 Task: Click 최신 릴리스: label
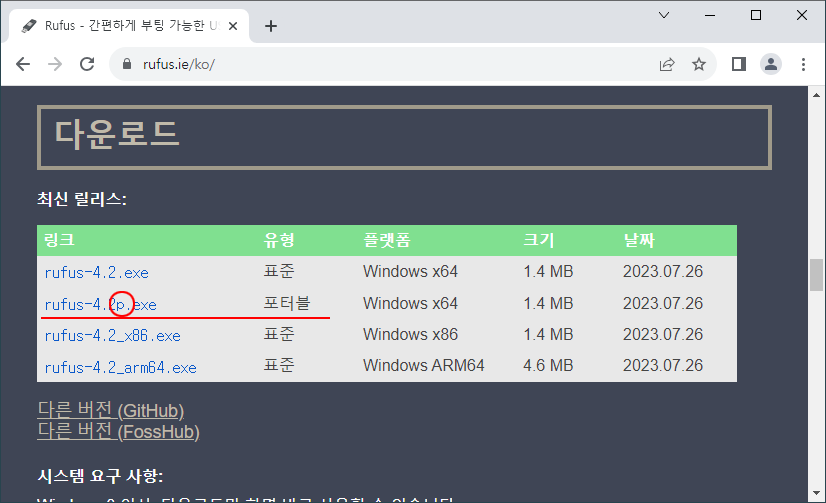point(82,199)
